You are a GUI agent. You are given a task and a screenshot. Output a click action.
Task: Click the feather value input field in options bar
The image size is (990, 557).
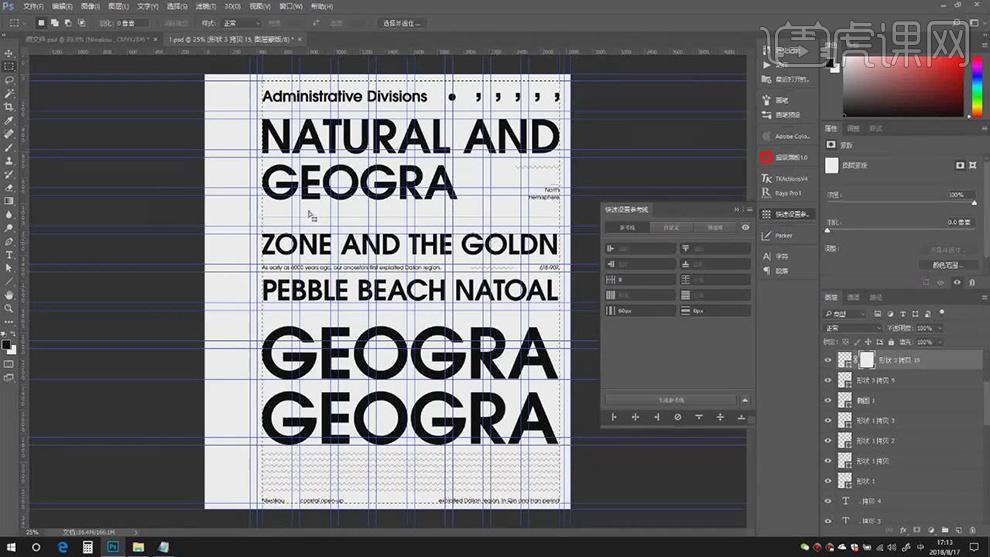(x=132, y=22)
